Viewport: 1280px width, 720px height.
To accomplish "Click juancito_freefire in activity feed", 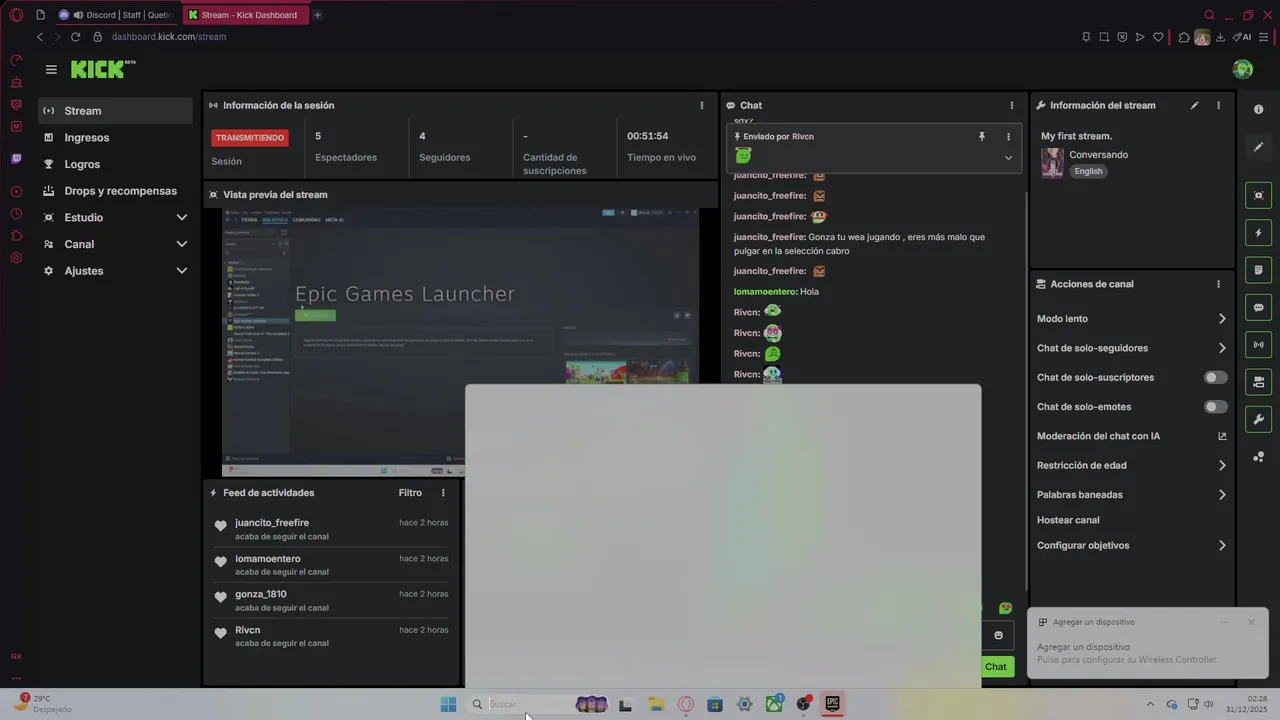I will [272, 523].
